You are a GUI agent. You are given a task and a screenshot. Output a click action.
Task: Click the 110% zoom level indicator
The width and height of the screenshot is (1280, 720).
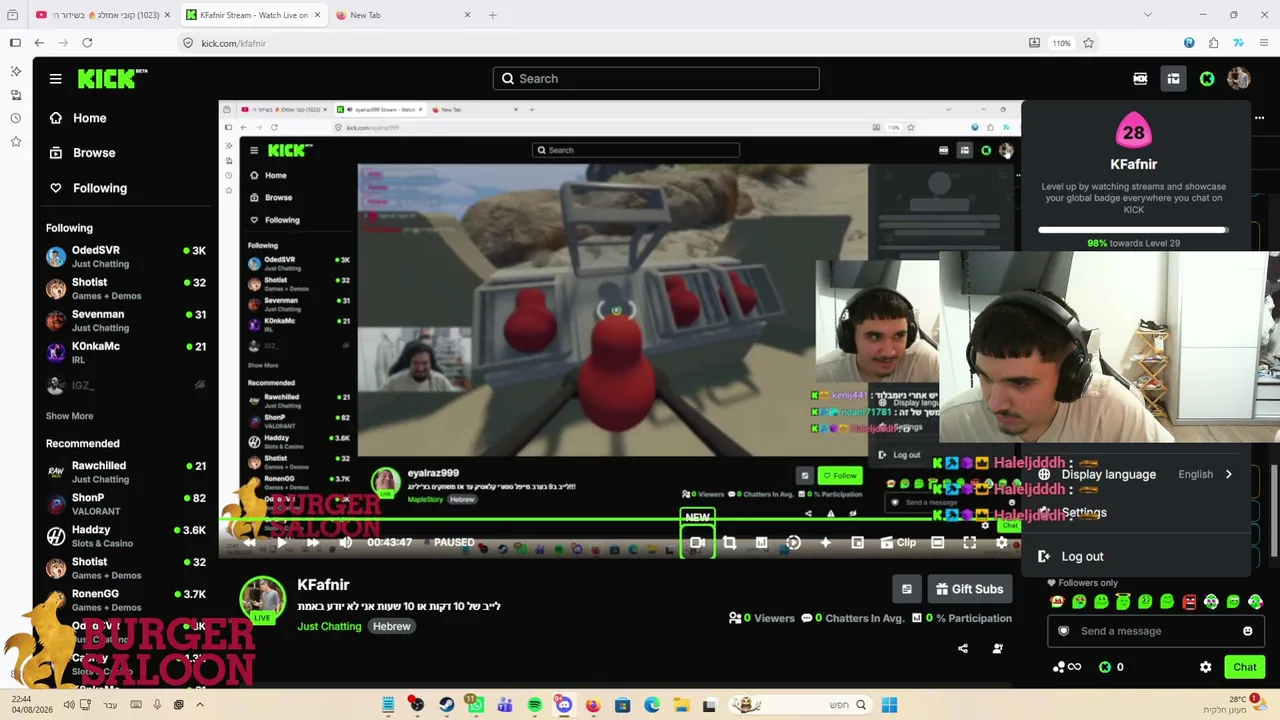(x=1061, y=43)
